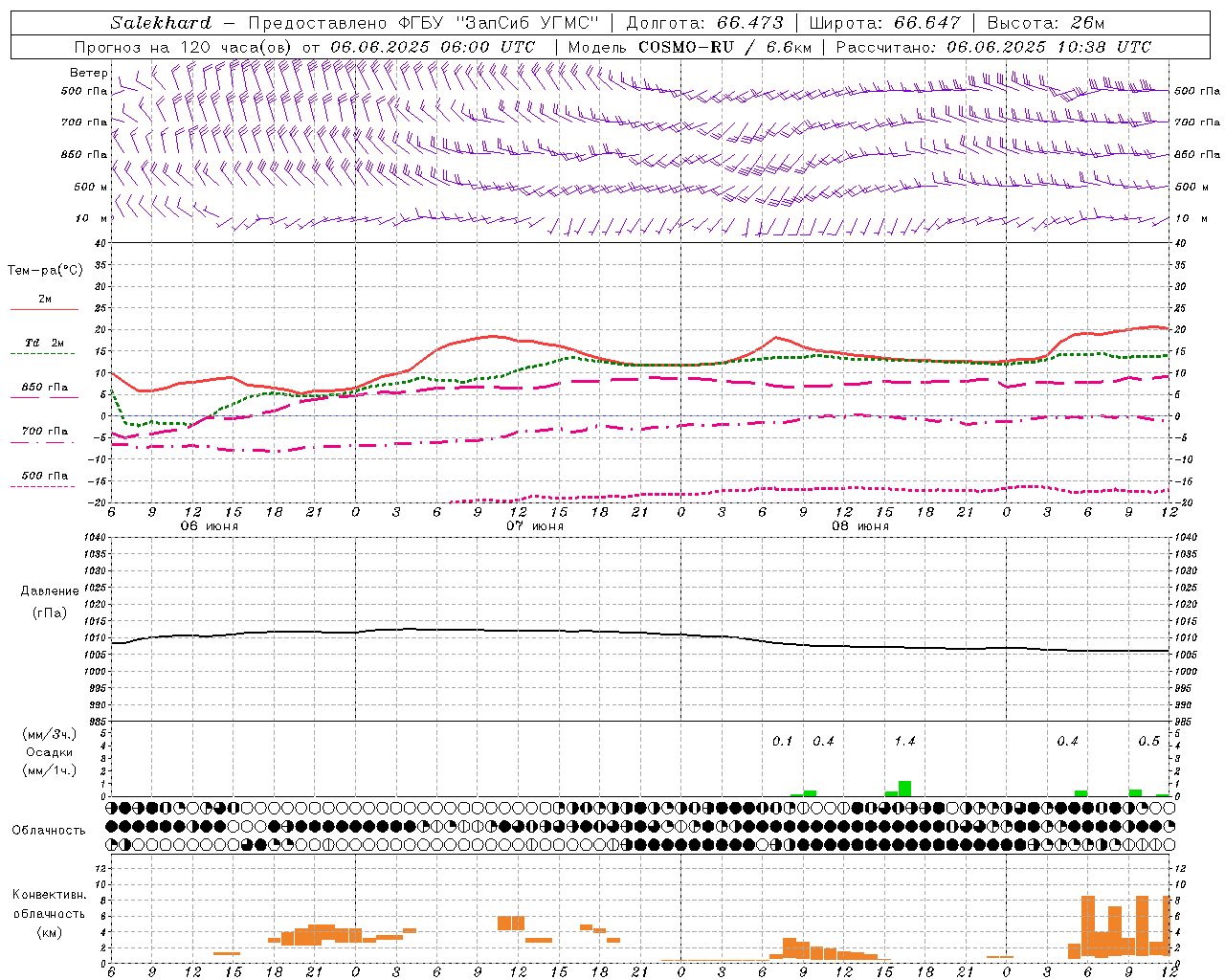Click the (мм/1ч.) unit label
This screenshot has height=980, width=1225.
tap(49, 770)
